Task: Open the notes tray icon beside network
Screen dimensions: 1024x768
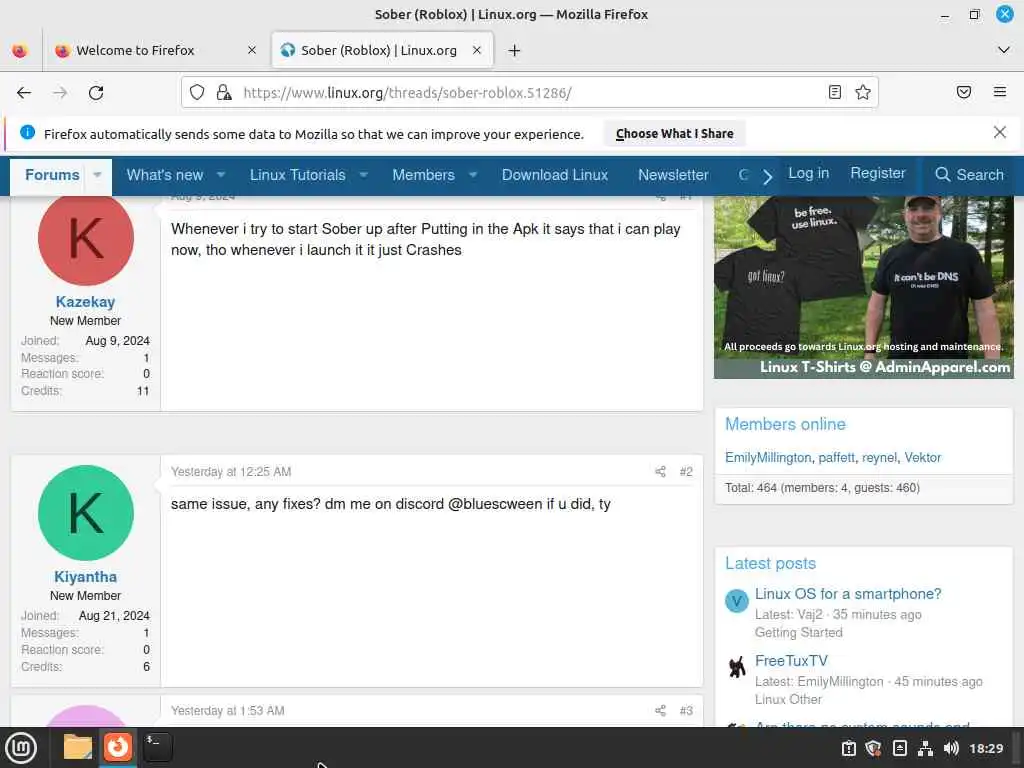Action: [899, 748]
